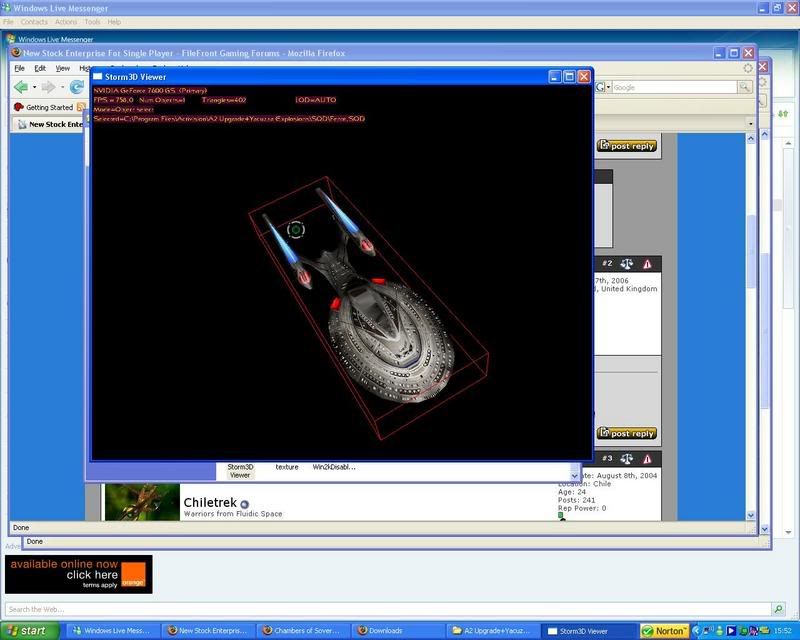This screenshot has width=800, height=640.
Task: Expand hidden system tray icons arrow
Action: tap(696, 631)
